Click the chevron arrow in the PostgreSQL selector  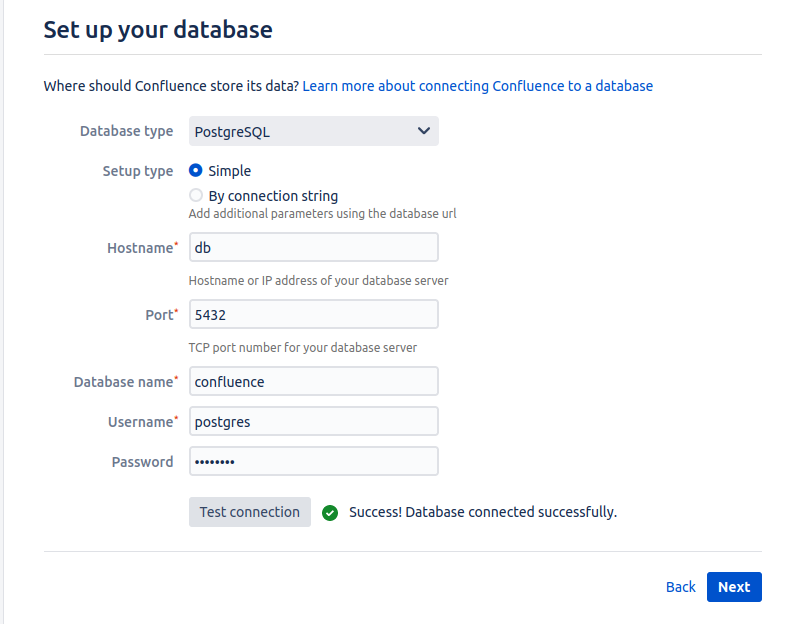pyautogui.click(x=423, y=131)
